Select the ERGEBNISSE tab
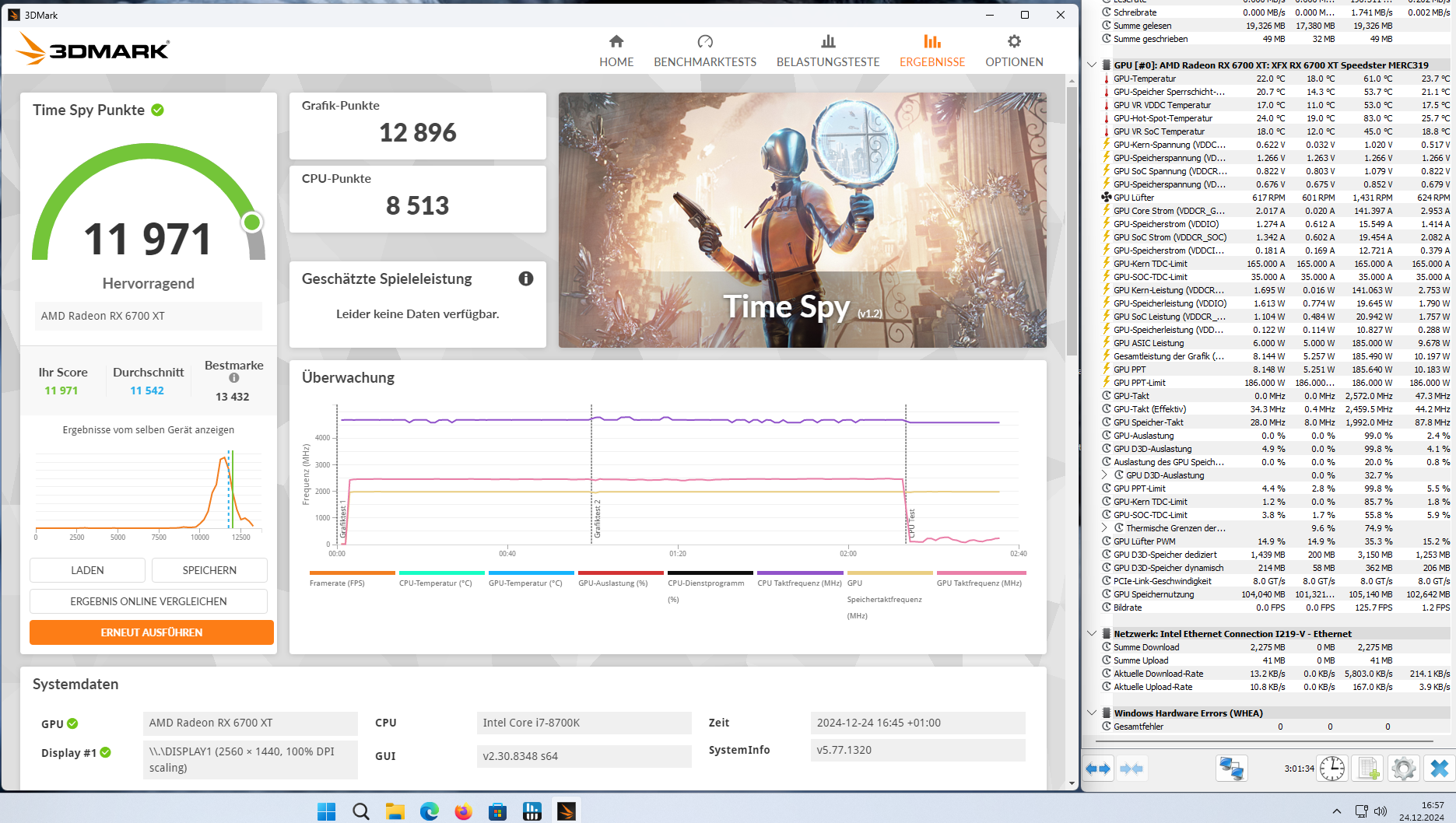Viewport: 1456px width, 823px height. pos(932,51)
